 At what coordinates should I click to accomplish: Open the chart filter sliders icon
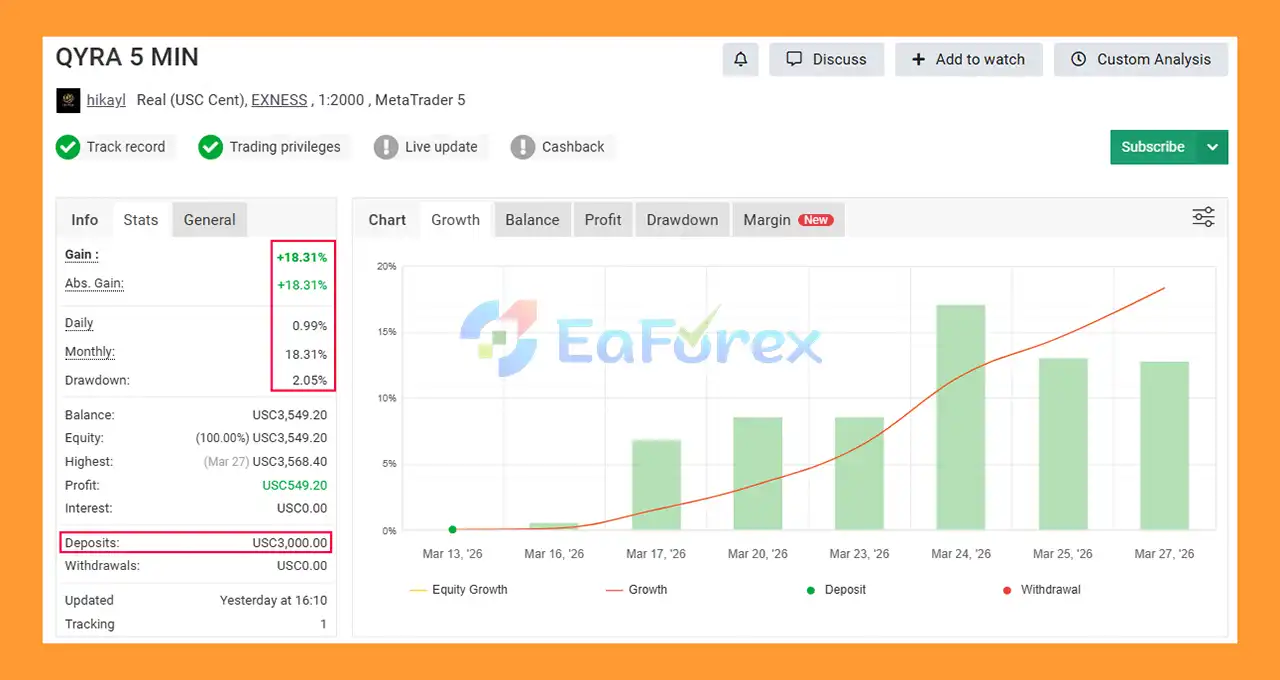click(x=1202, y=216)
